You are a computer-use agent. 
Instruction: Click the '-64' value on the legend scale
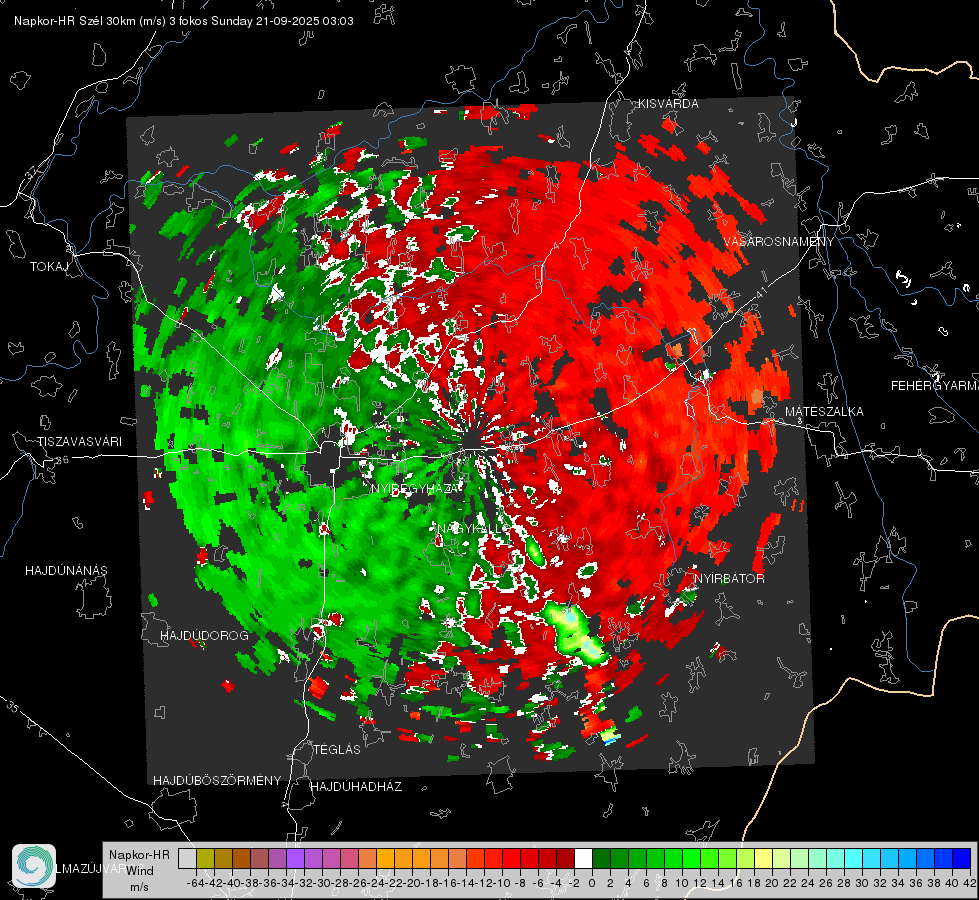(x=197, y=883)
